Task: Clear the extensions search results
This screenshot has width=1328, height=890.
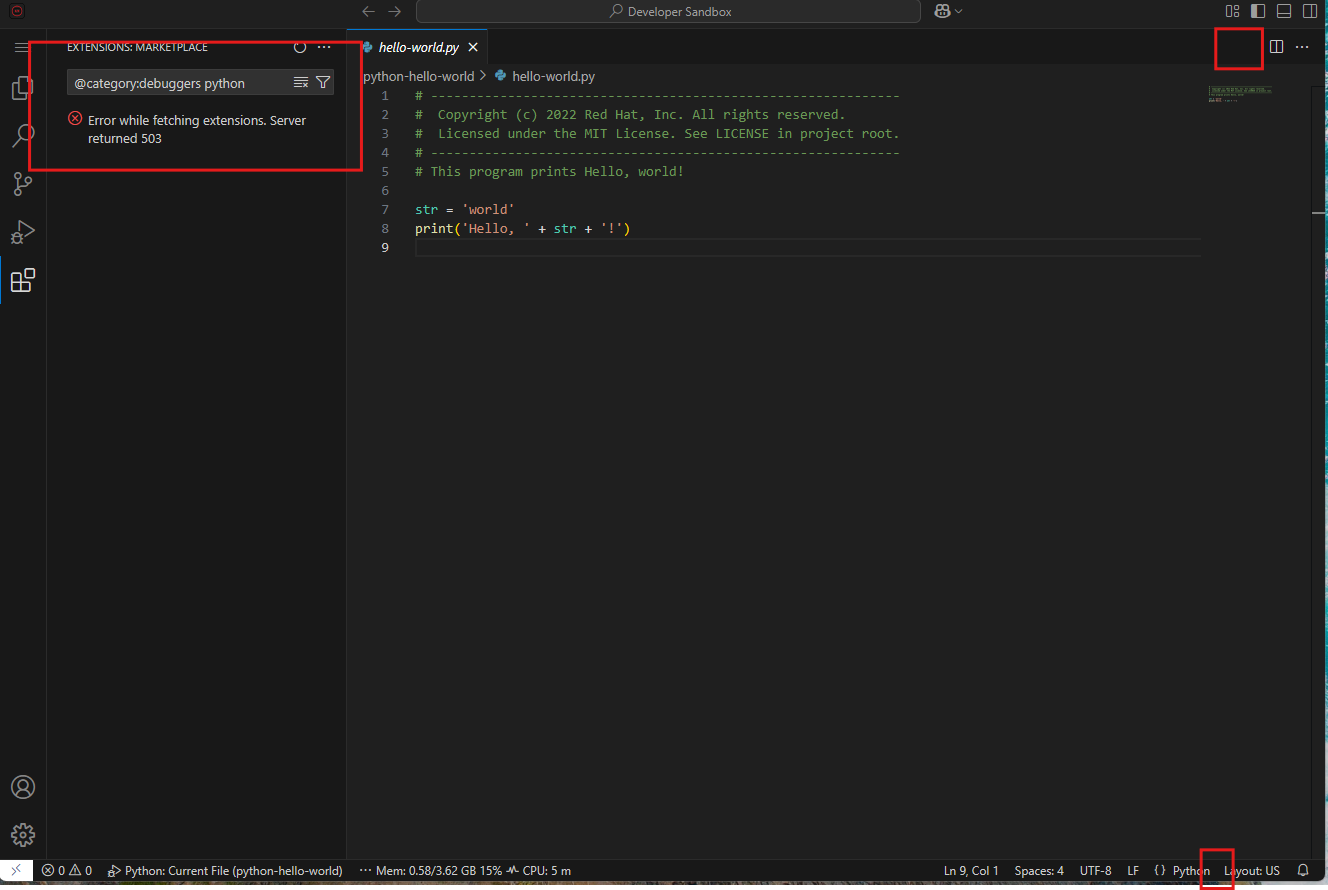Action: click(300, 83)
